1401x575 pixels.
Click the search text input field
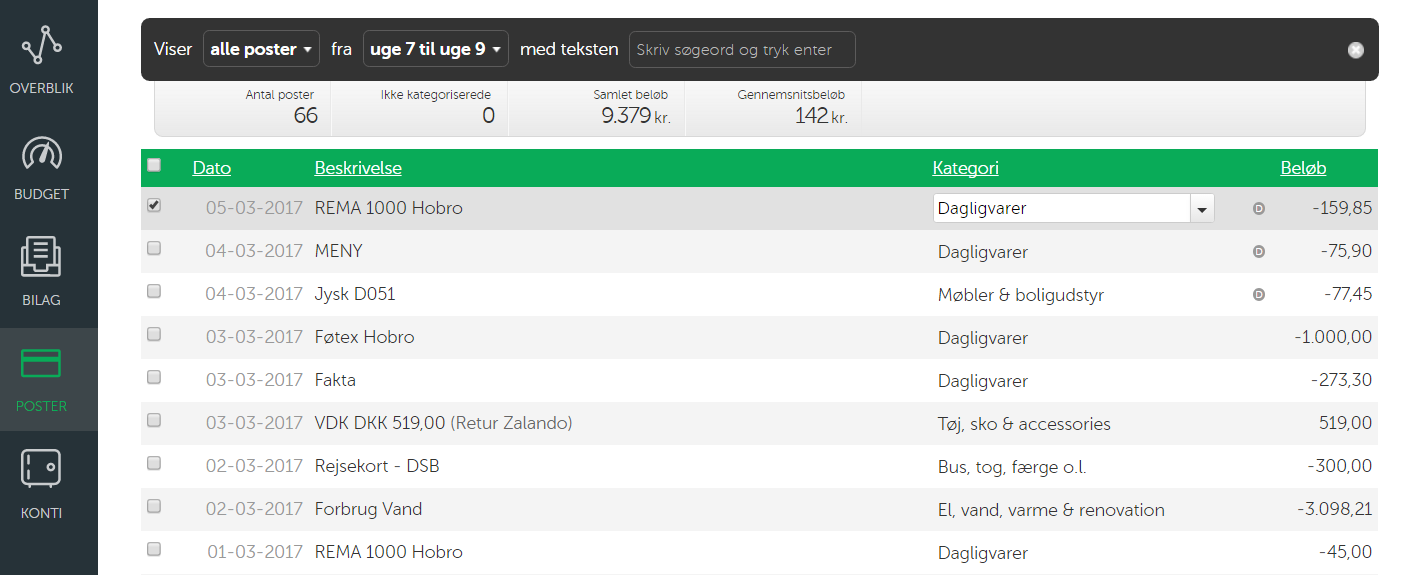tap(741, 49)
